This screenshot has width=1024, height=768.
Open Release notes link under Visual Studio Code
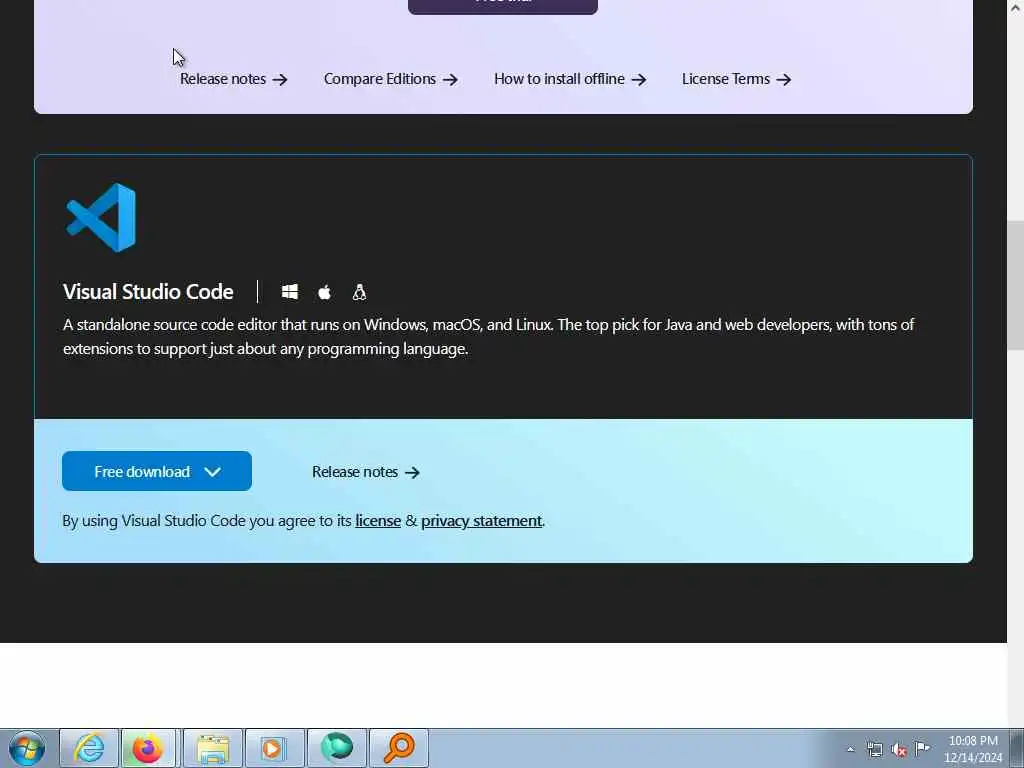click(x=366, y=472)
